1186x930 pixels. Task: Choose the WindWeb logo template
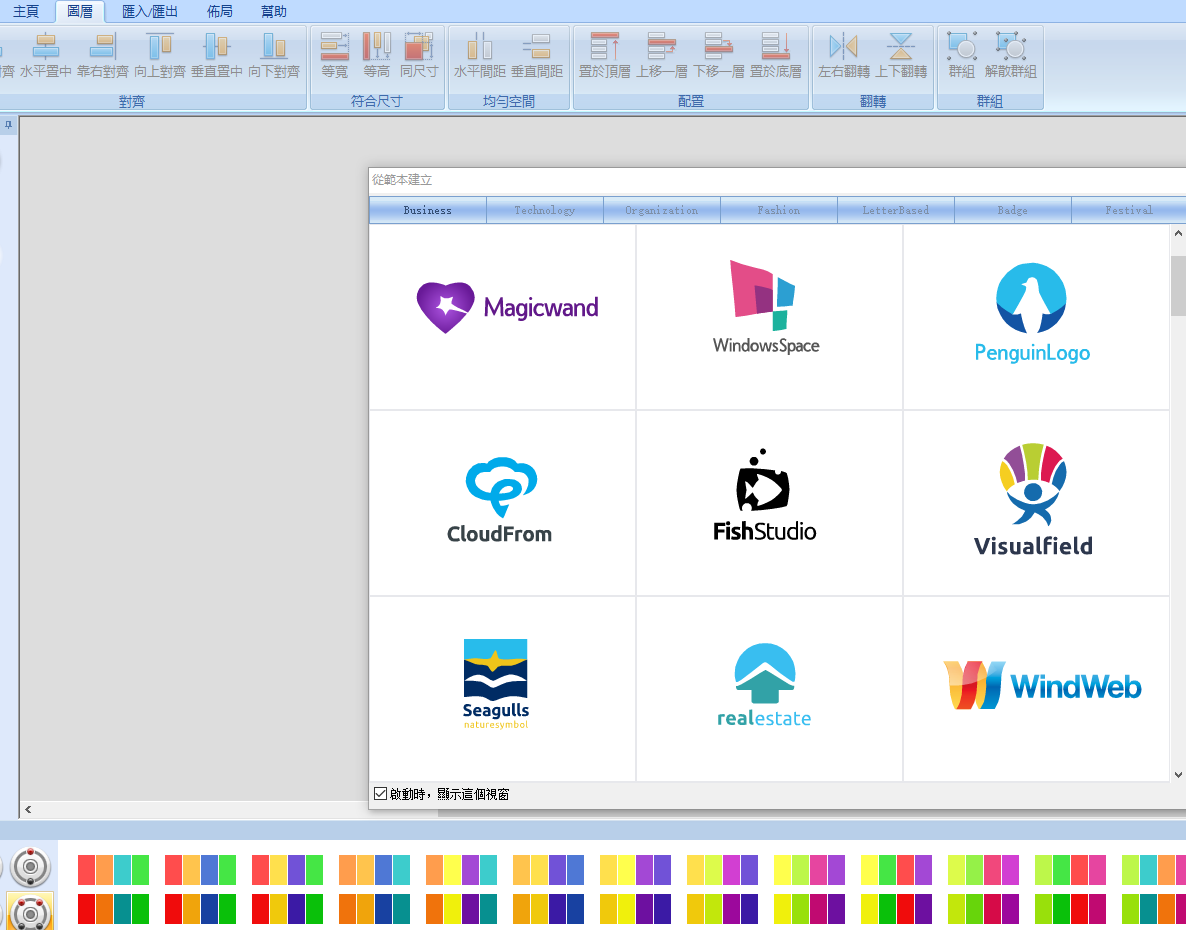pos(1036,688)
